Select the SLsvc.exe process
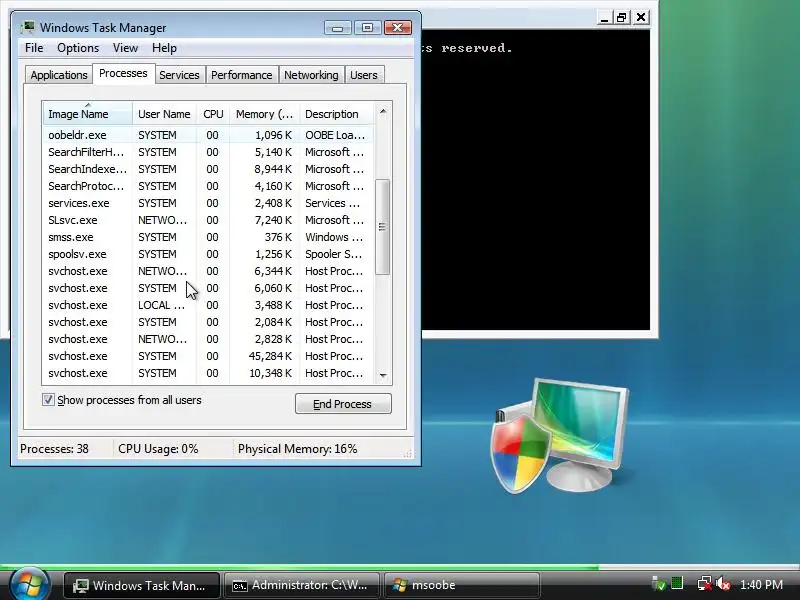Viewport: 800px width, 600px height. coord(208,220)
